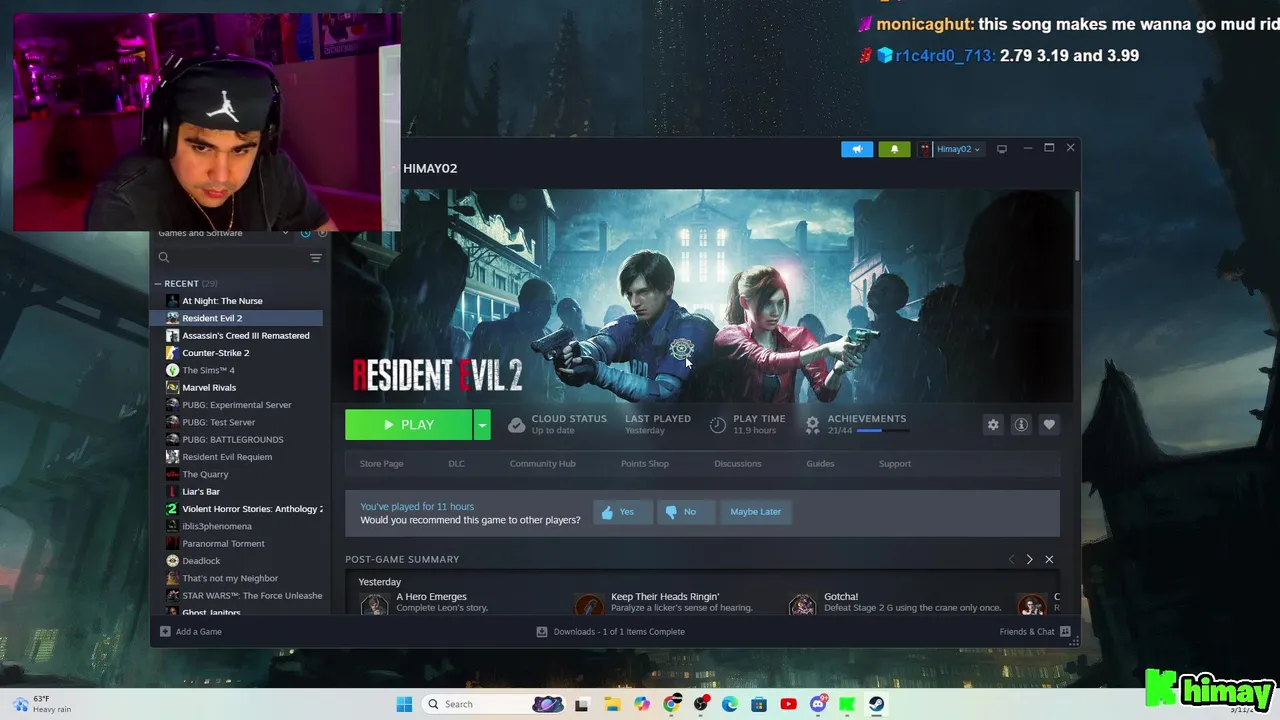The height and width of the screenshot is (720, 1280).
Task: Open the Downloads status link
Action: click(x=611, y=632)
